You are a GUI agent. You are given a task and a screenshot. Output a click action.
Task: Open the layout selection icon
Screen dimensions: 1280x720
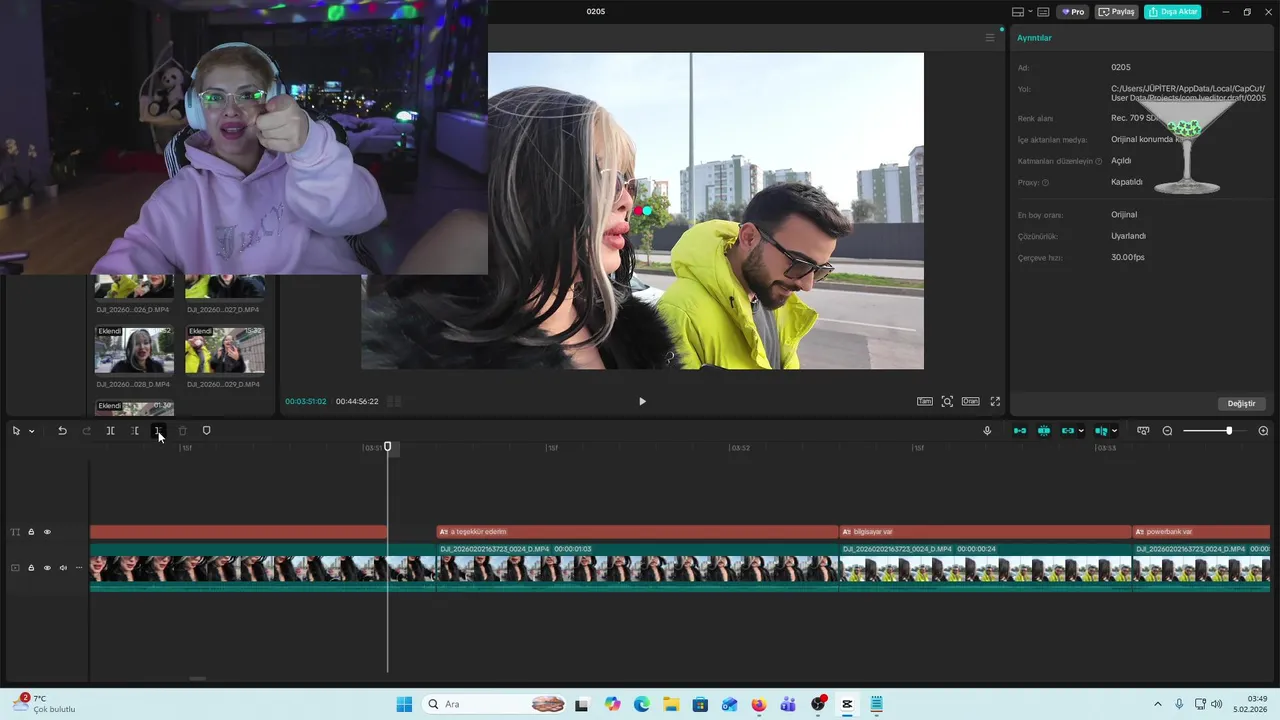[1018, 12]
